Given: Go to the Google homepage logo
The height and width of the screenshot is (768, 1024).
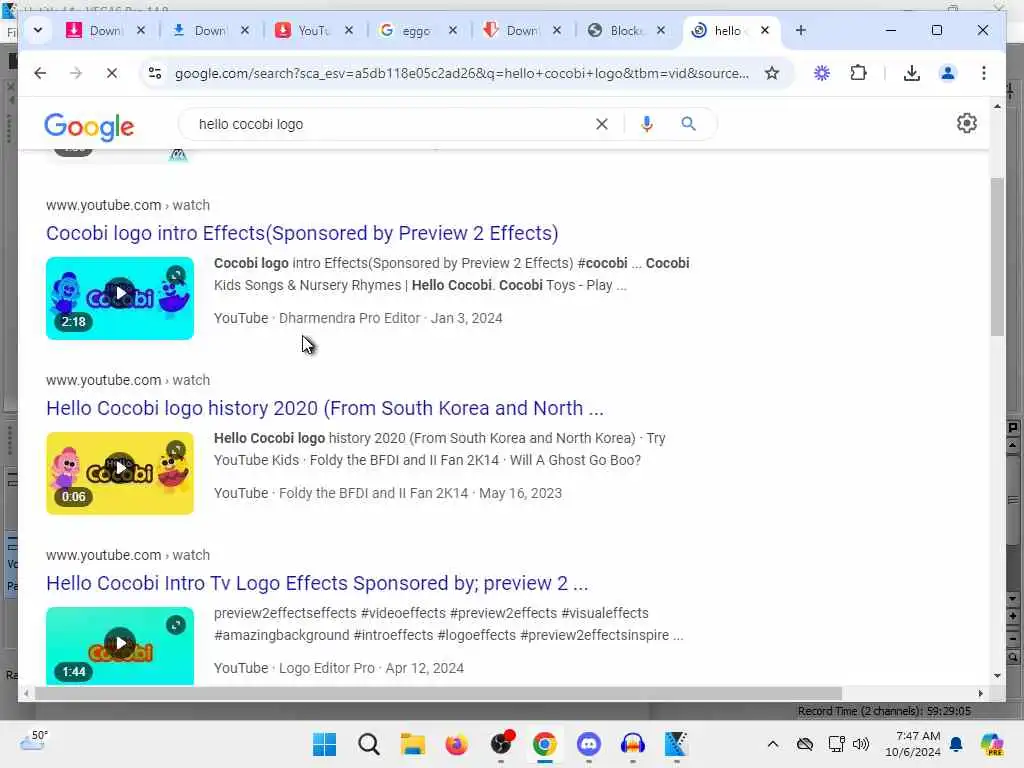Looking at the screenshot, I should pyautogui.click(x=89, y=126).
